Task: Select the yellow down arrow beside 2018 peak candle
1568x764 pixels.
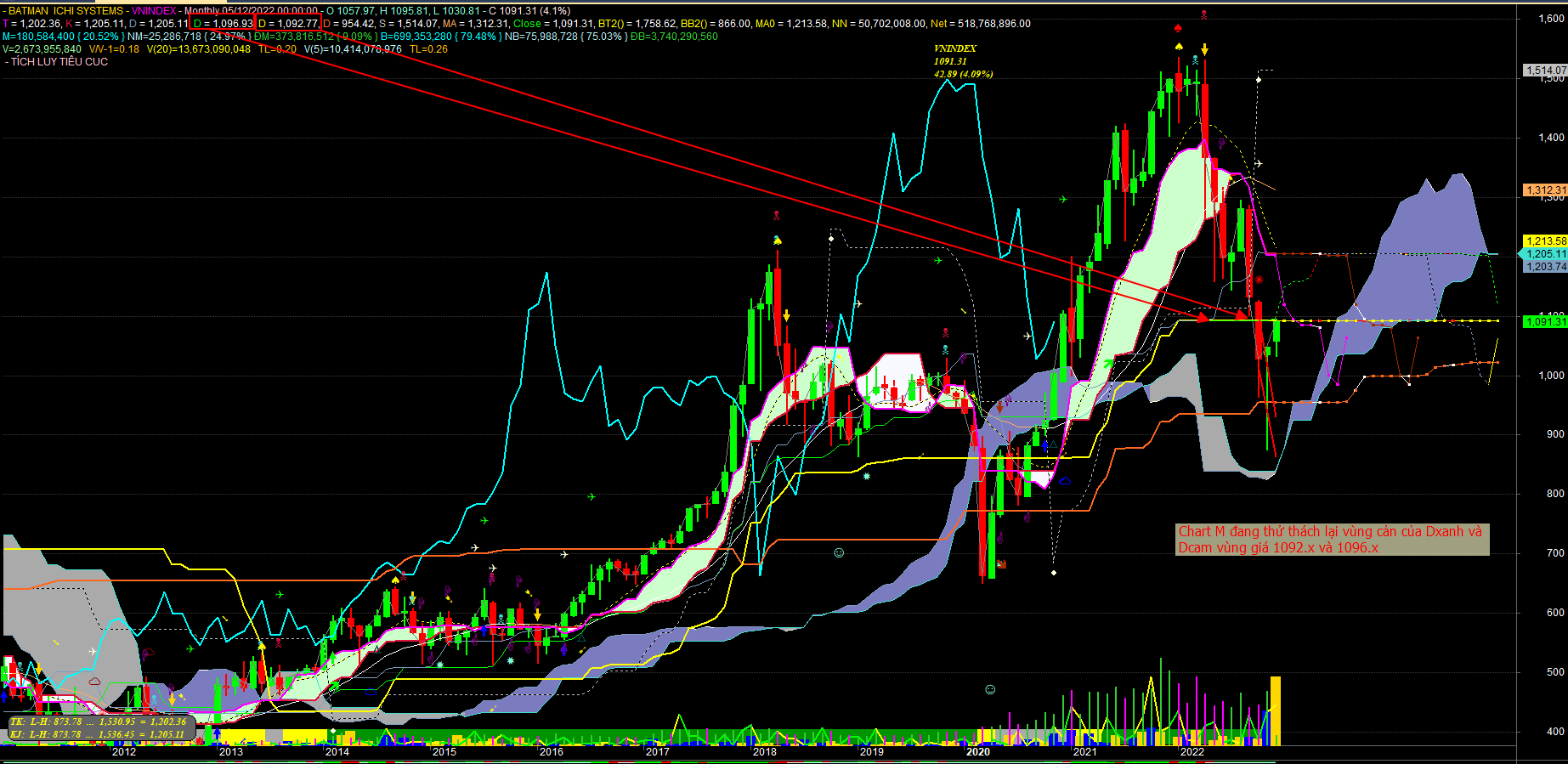Action: (787, 315)
